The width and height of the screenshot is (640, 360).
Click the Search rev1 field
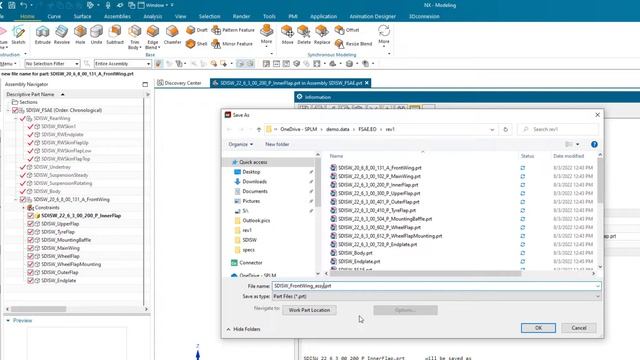pyautogui.click(x=558, y=129)
